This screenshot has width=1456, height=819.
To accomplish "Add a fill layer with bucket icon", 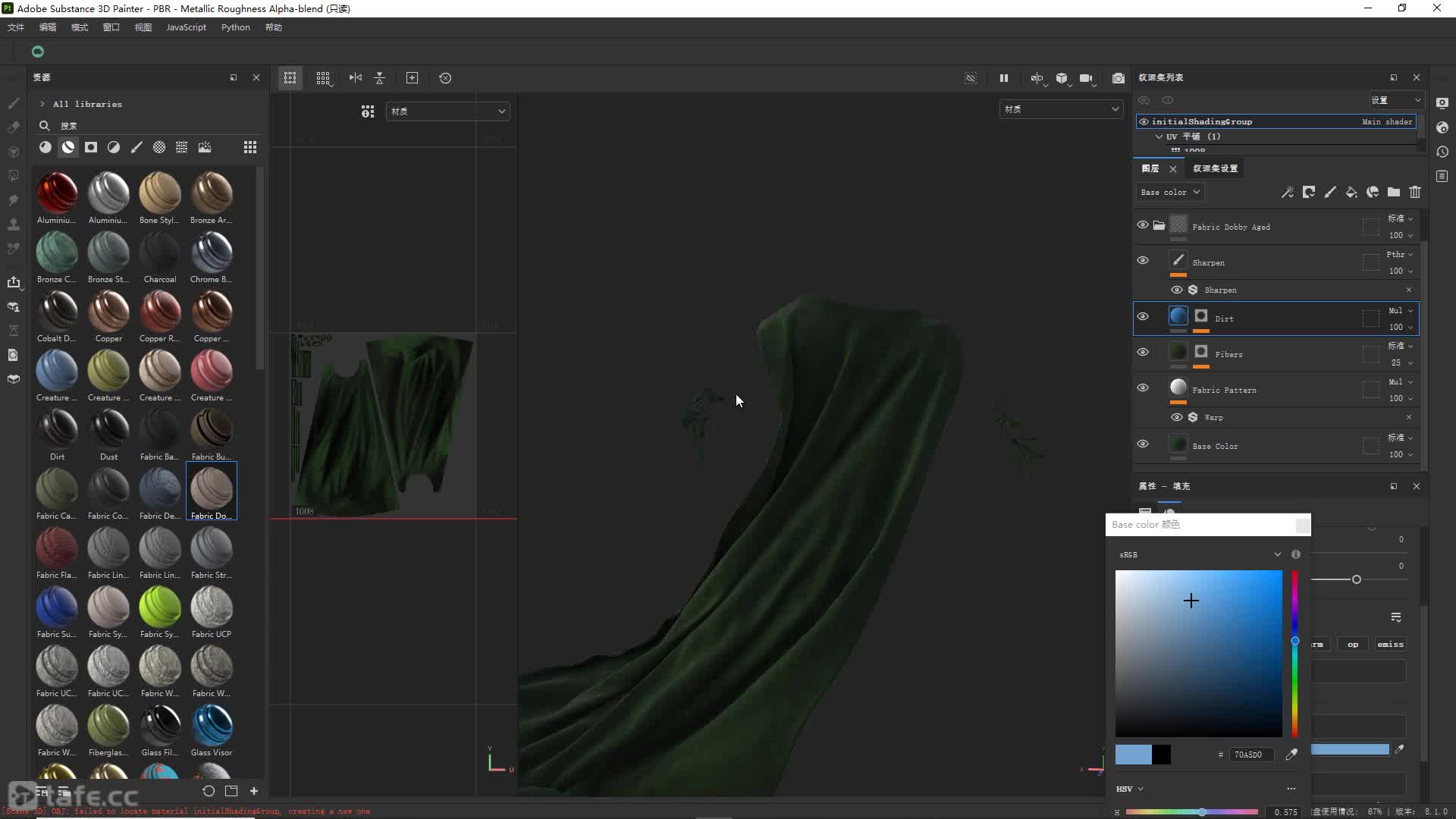I will pos(1351,192).
